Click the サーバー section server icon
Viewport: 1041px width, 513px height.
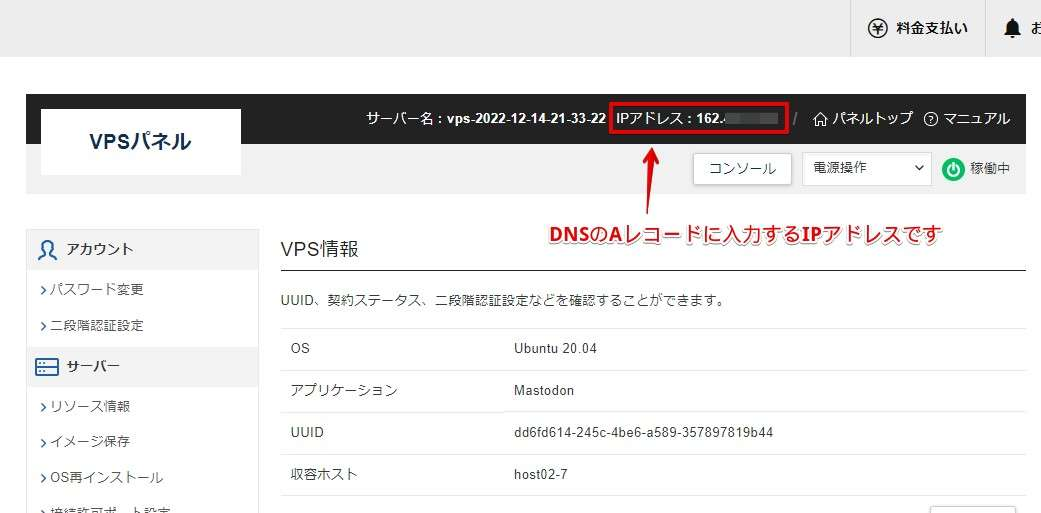point(46,367)
